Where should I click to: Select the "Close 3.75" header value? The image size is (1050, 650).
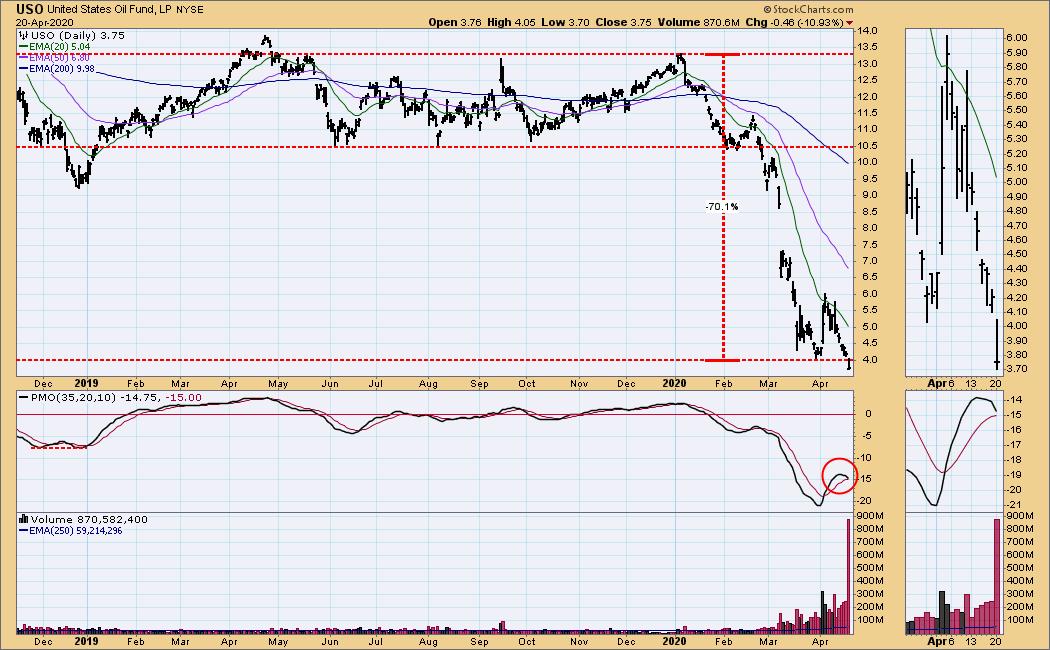point(623,22)
